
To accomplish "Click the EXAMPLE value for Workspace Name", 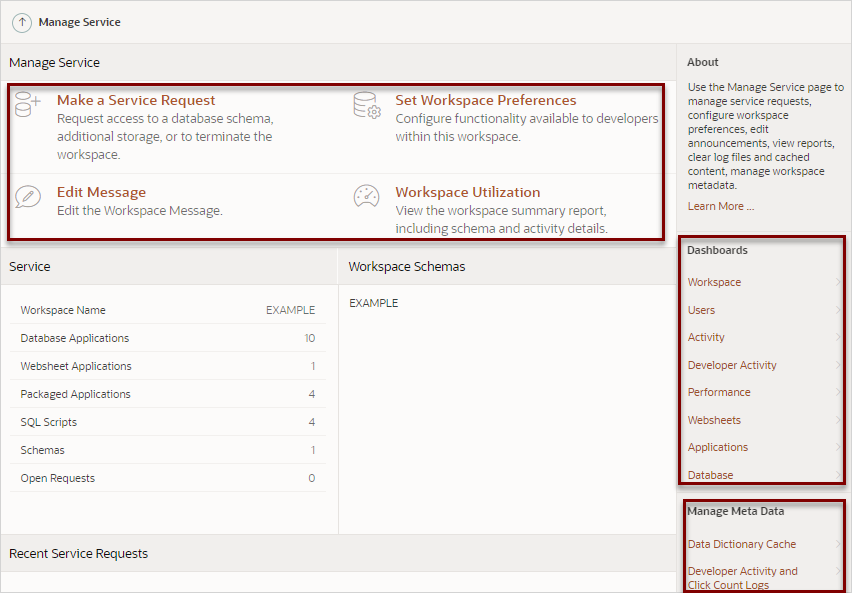I will point(290,310).
